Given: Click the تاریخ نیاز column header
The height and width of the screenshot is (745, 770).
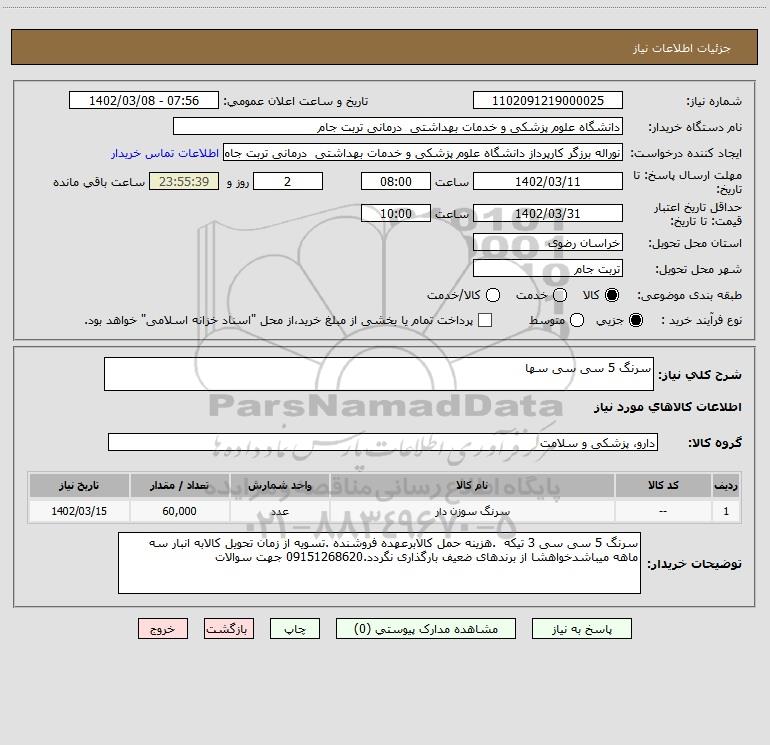Looking at the screenshot, I should [x=79, y=485].
